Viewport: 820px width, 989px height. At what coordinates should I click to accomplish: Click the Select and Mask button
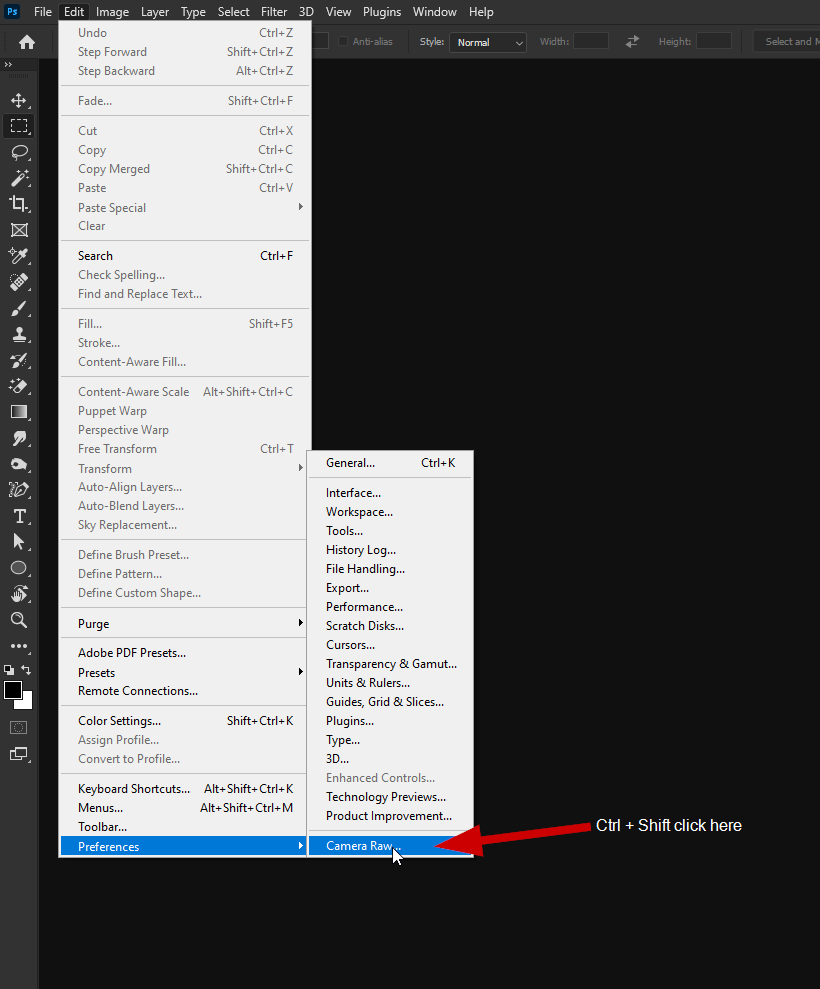click(790, 41)
